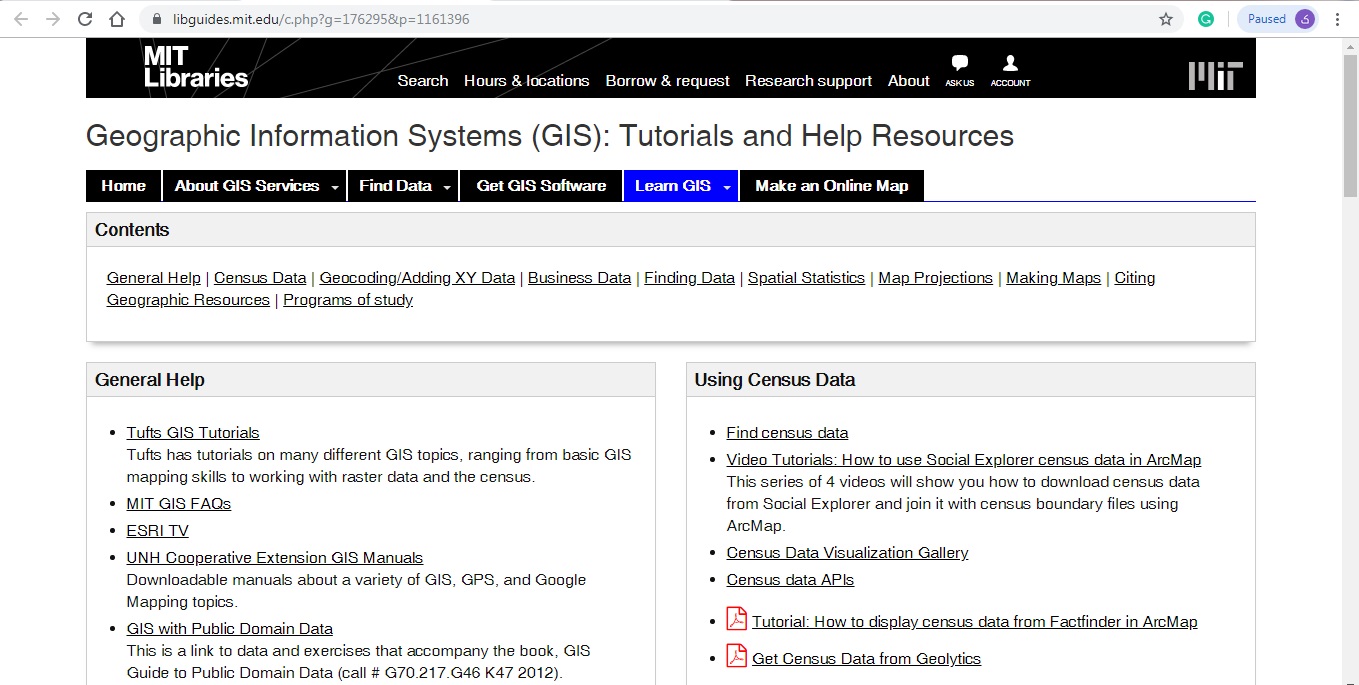The width and height of the screenshot is (1359, 685).
Task: Click the browser forward arrow
Action: 53,19
